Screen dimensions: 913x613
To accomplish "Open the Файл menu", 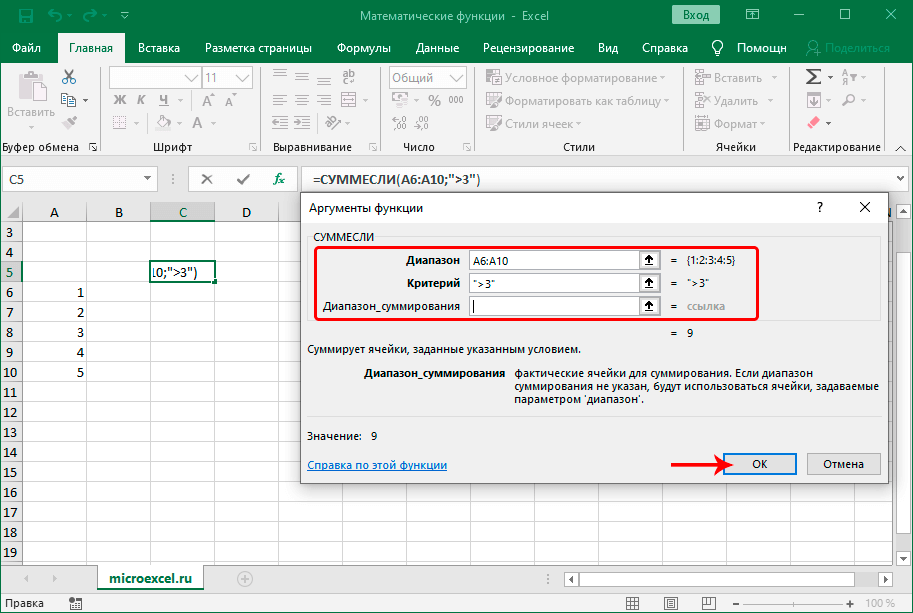I will click(x=27, y=48).
